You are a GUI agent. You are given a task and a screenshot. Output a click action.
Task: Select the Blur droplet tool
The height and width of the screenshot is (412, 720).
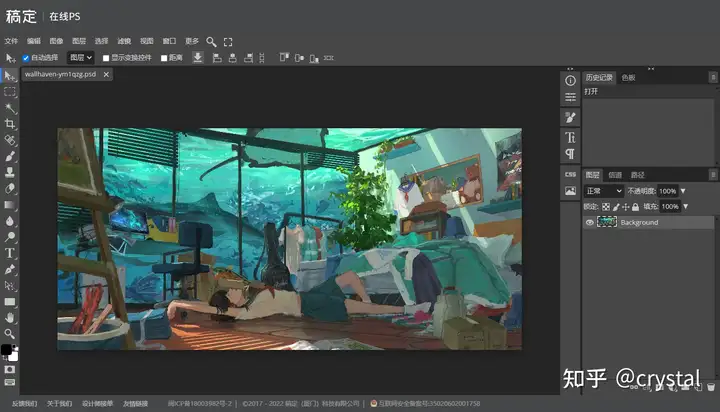point(10,221)
